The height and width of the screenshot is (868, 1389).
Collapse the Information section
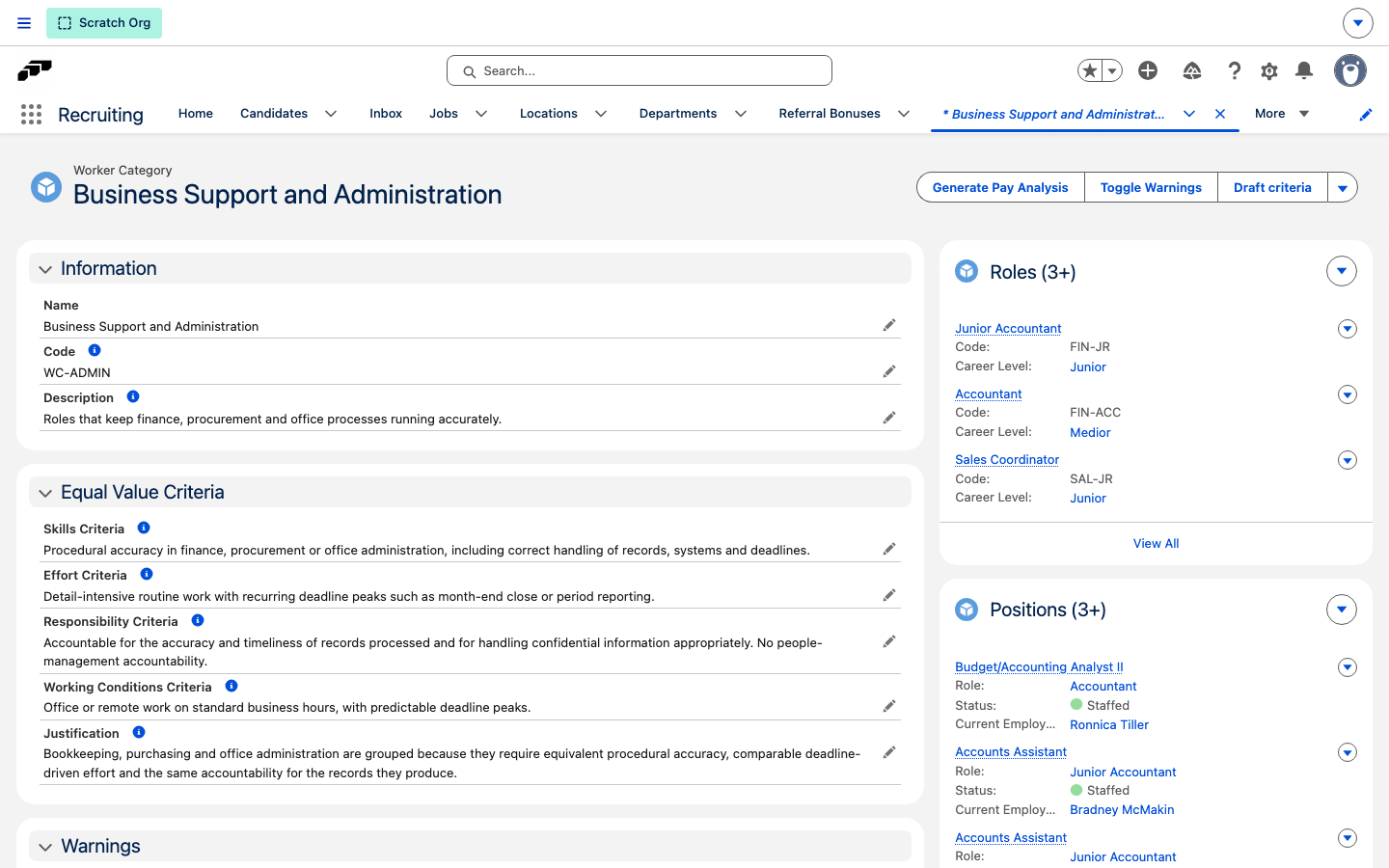click(x=45, y=269)
